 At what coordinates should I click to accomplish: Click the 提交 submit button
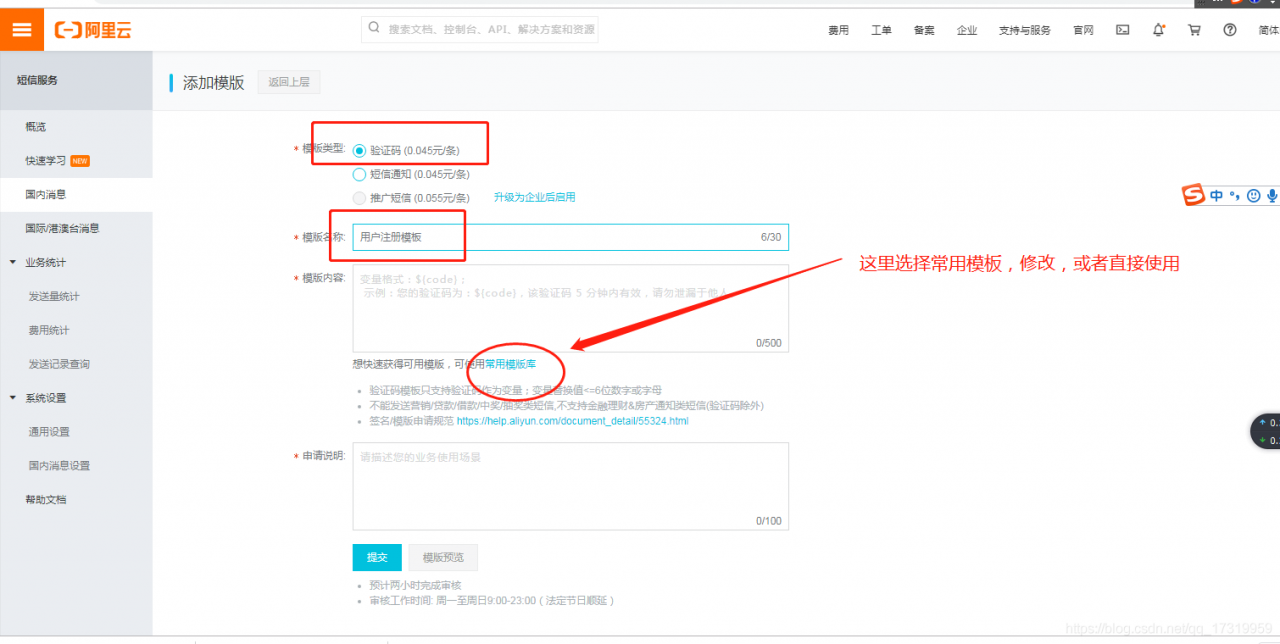tap(377, 557)
